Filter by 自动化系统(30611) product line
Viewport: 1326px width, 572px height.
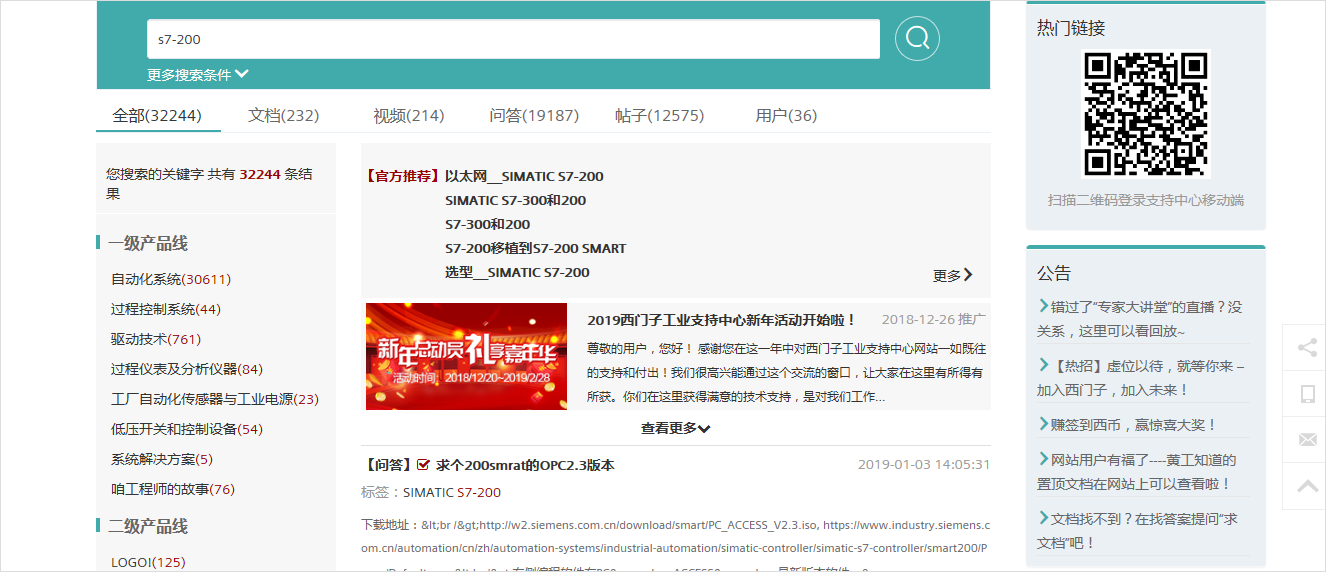coord(171,279)
